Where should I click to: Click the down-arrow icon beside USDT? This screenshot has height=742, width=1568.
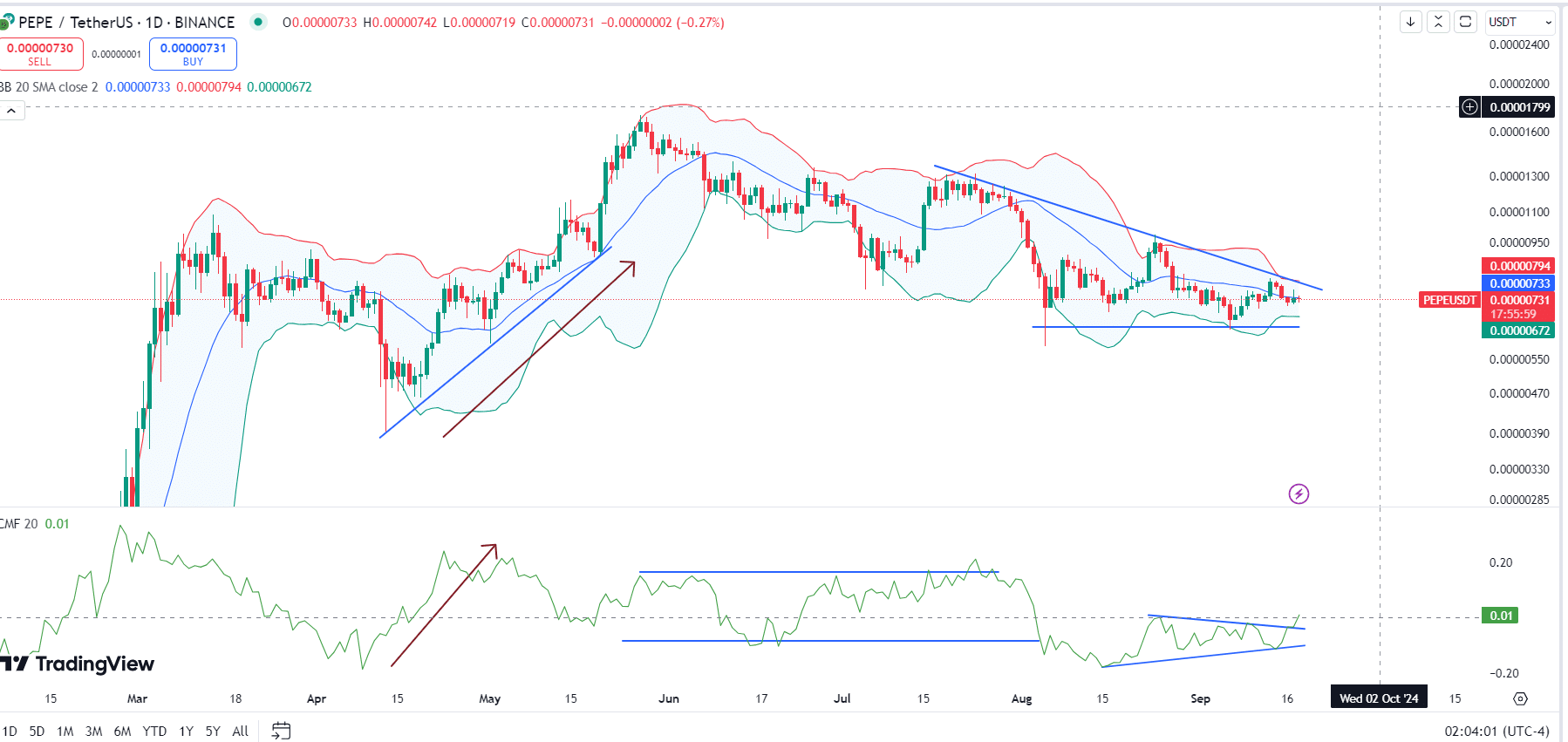(1410, 22)
